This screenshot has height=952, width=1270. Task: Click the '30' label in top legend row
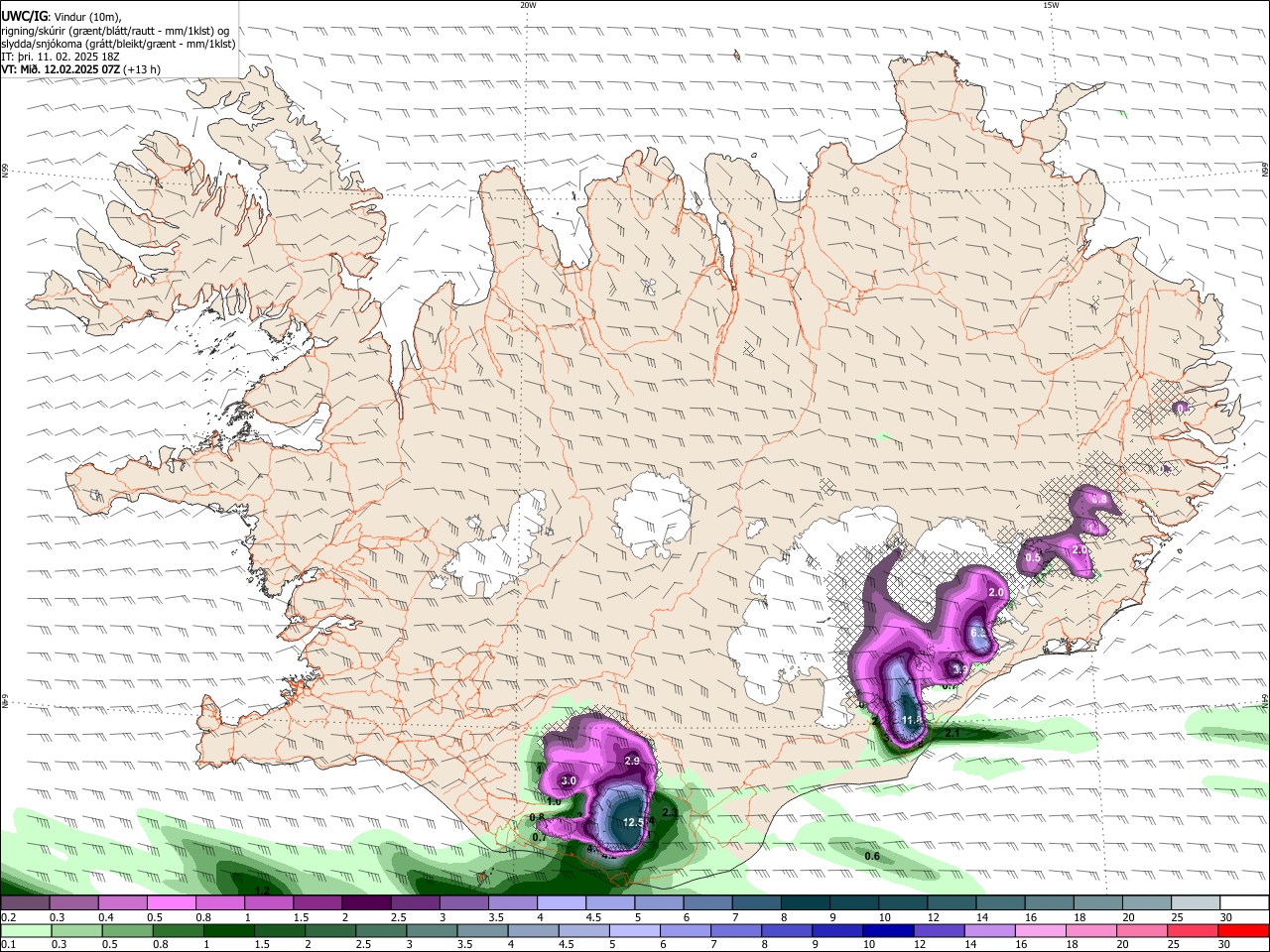(x=1225, y=917)
